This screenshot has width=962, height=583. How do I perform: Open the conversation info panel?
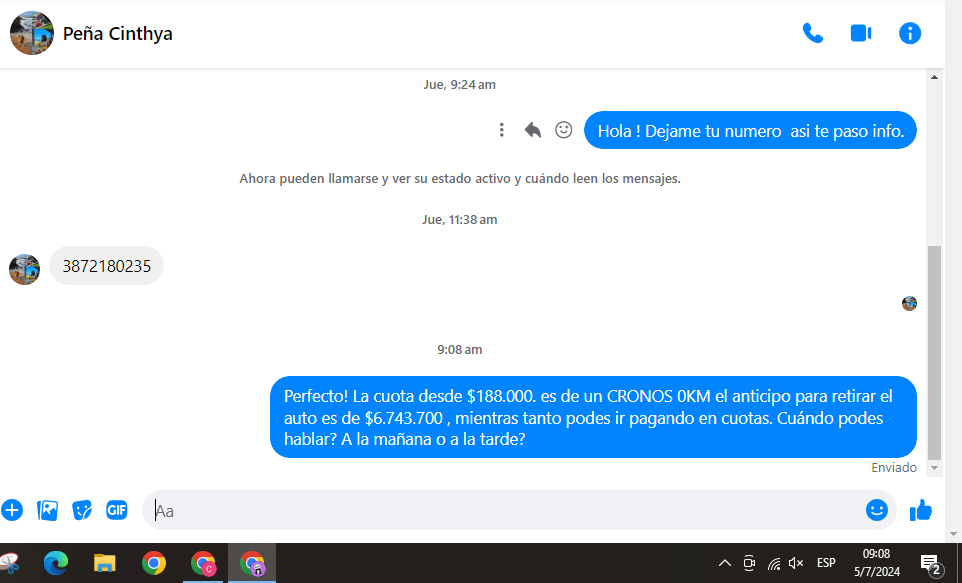[910, 33]
